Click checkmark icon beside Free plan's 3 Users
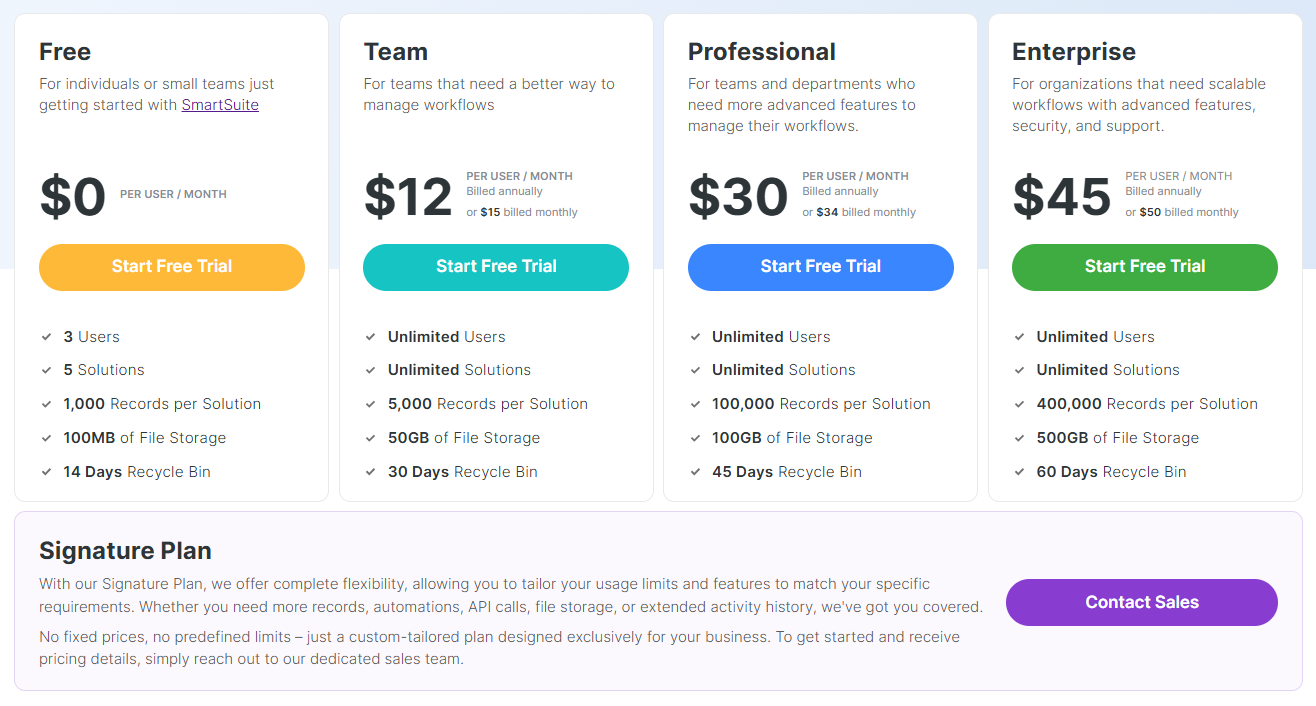This screenshot has height=706, width=1316. point(46,337)
